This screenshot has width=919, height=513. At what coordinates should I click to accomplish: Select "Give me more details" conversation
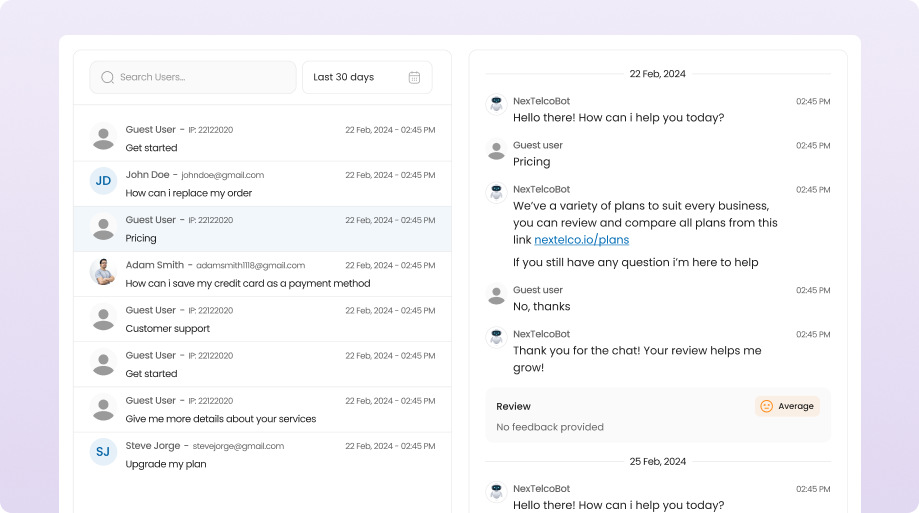point(262,410)
